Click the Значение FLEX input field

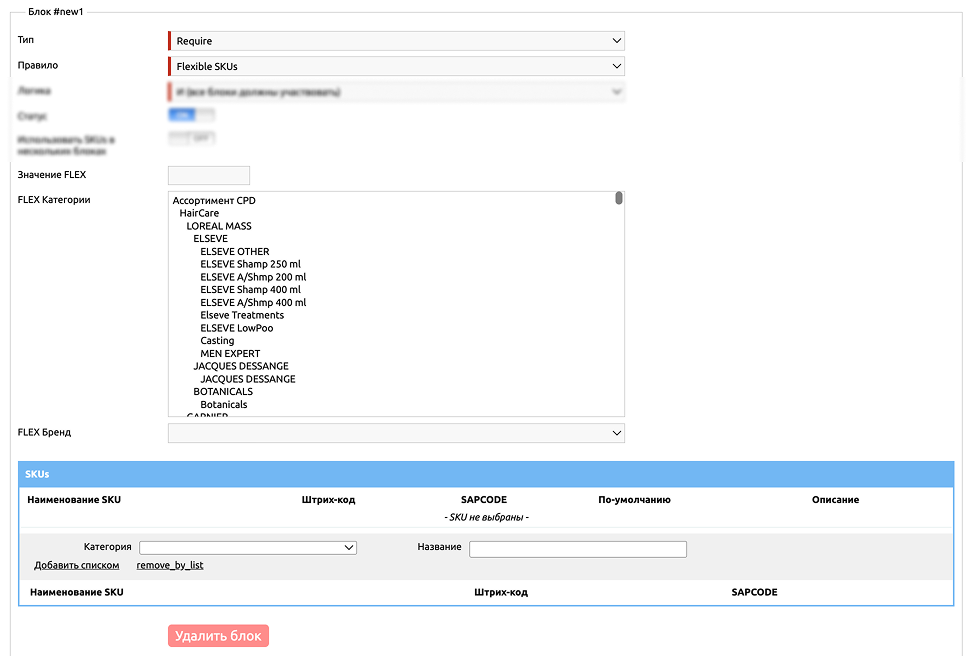click(209, 175)
